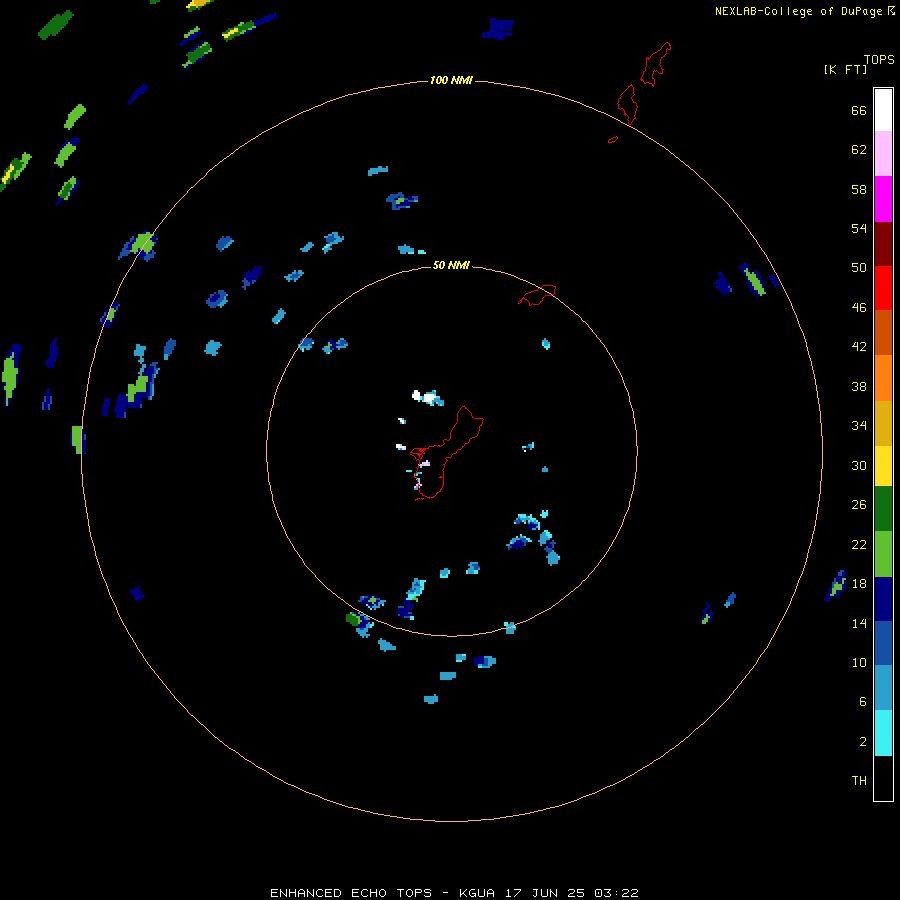Select the light green legend swatch
Screen dimensions: 900x900
point(883,554)
